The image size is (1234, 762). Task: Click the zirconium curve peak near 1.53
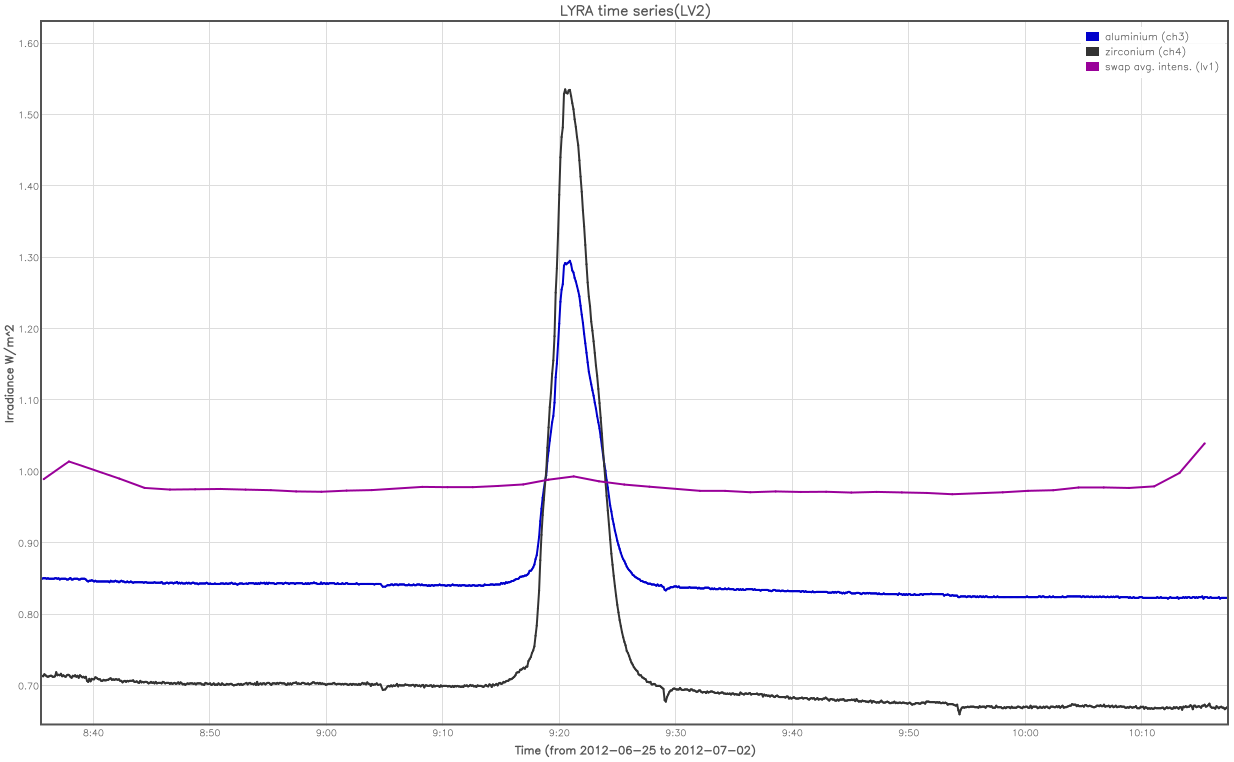pos(567,91)
